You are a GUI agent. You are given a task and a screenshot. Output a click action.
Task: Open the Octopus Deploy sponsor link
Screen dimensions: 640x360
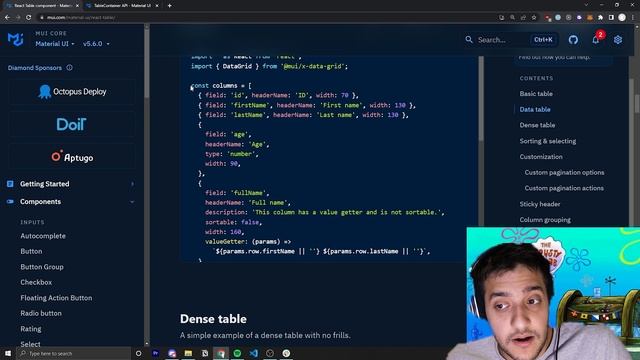(x=72, y=92)
